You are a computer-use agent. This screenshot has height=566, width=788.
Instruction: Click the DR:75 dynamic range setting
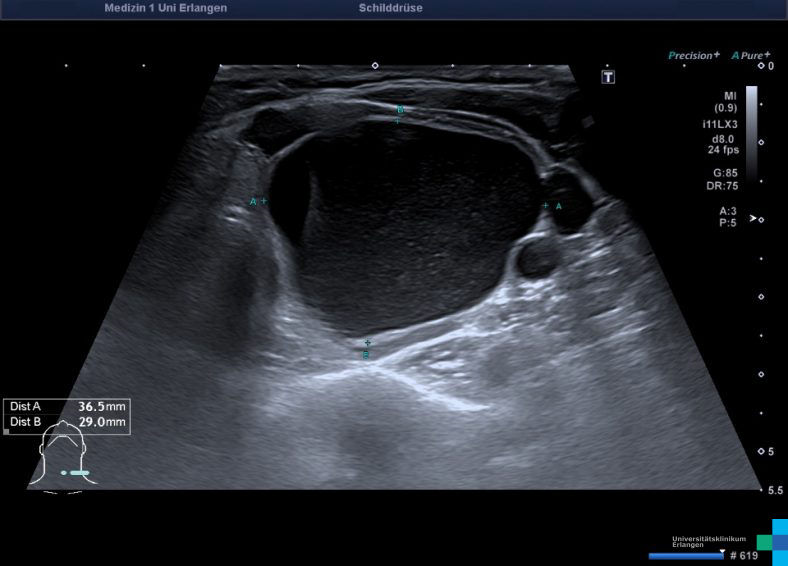[724, 185]
